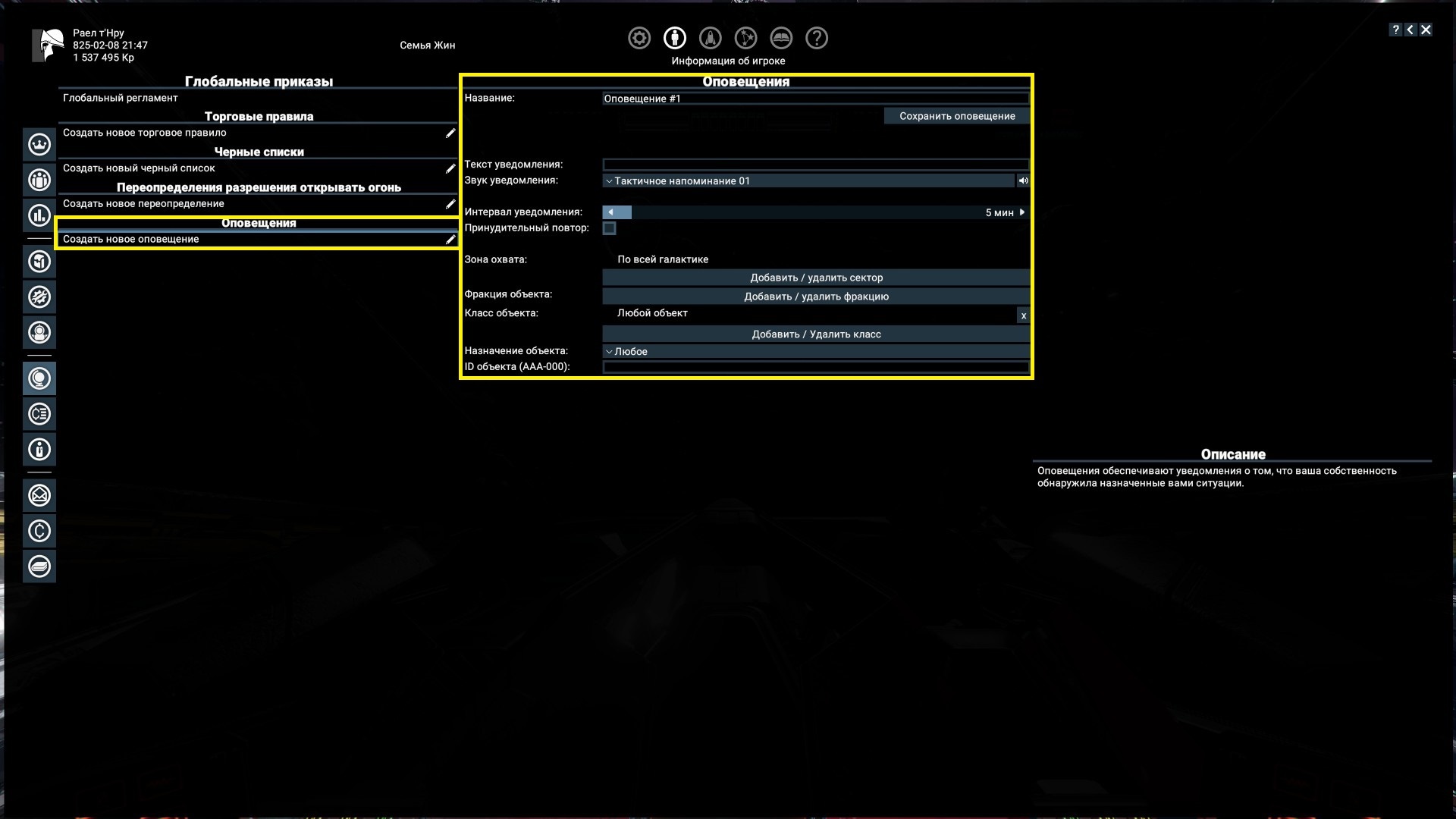Remove Любой объект class with x button
Screen dimensions: 1456x819
click(x=1023, y=315)
